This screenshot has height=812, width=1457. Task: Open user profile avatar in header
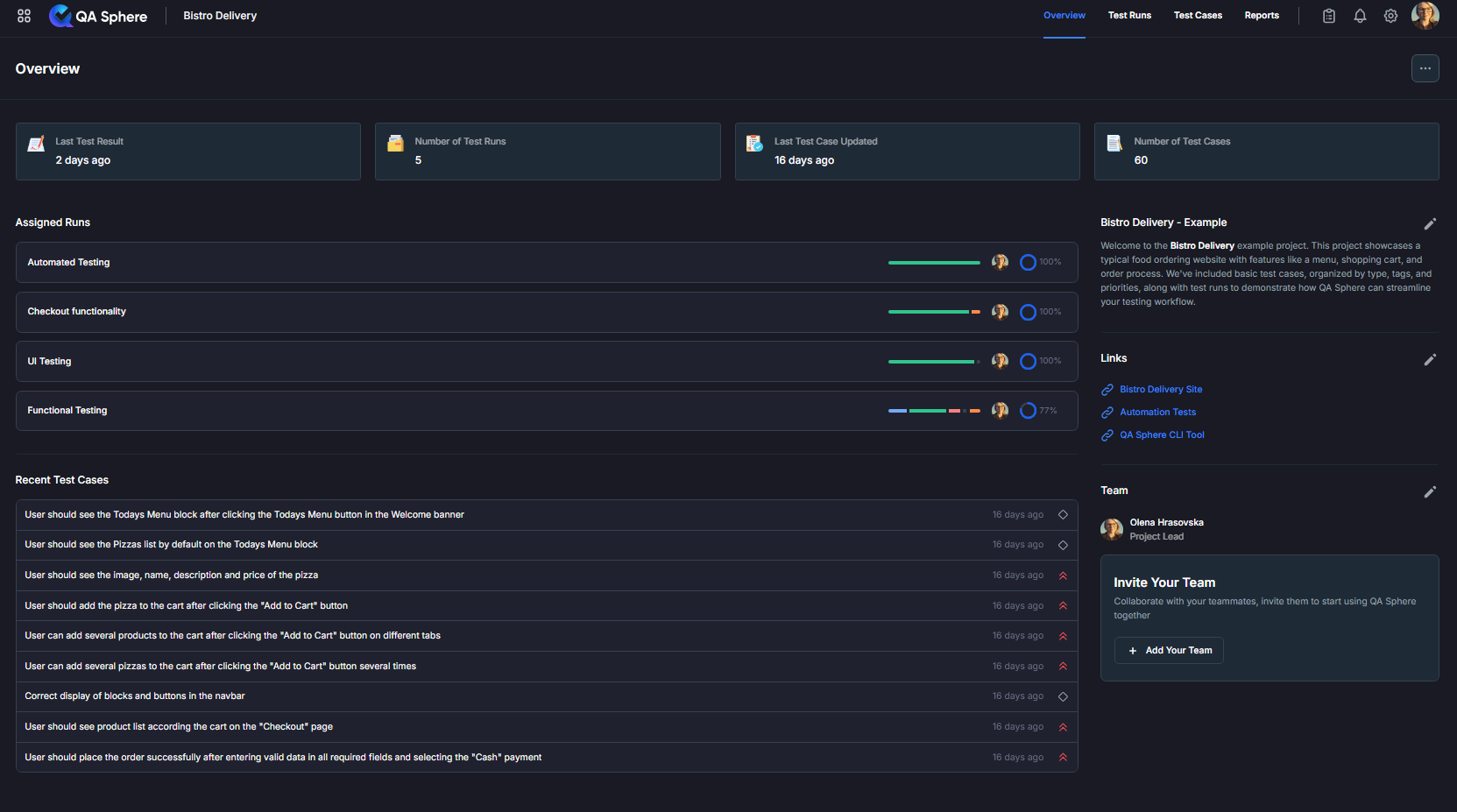tap(1425, 16)
